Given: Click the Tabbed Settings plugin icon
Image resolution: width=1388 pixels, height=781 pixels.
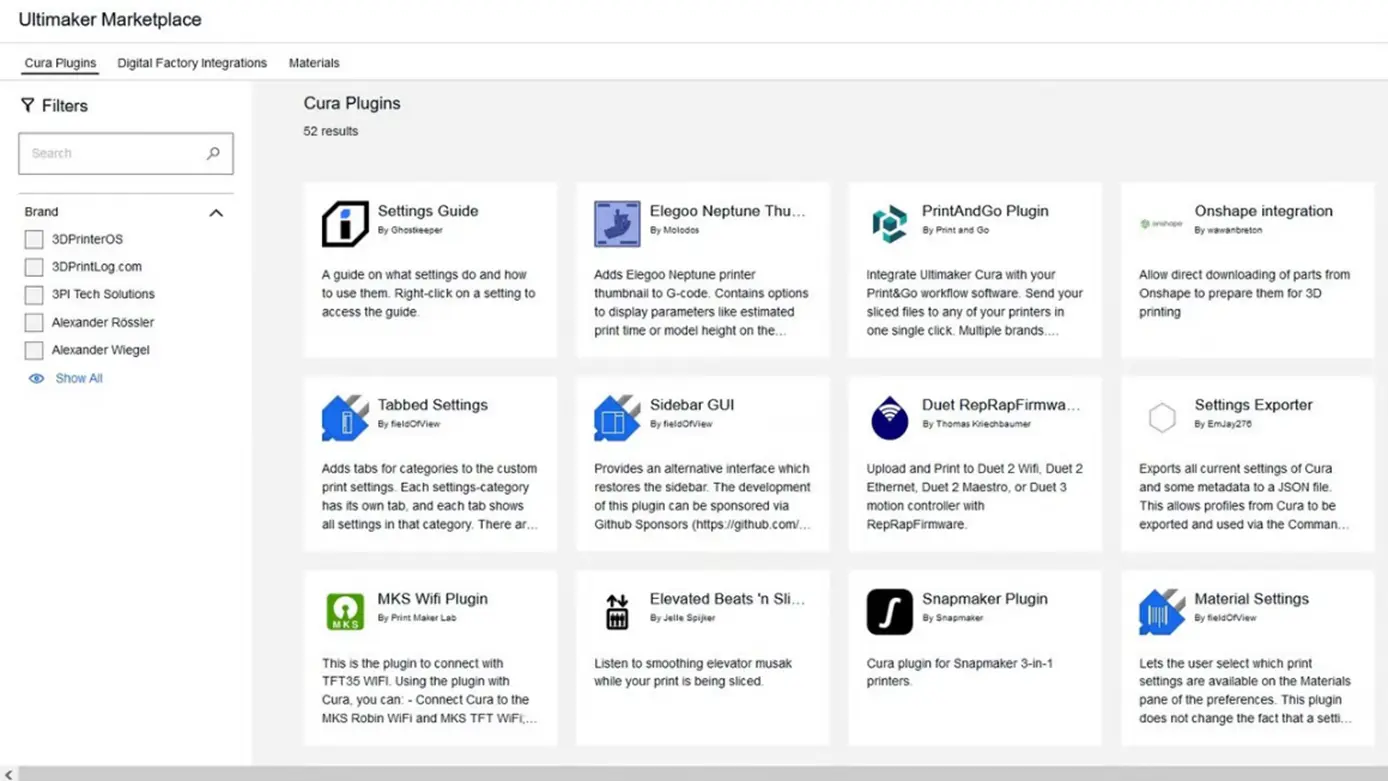Looking at the screenshot, I should tap(345, 417).
